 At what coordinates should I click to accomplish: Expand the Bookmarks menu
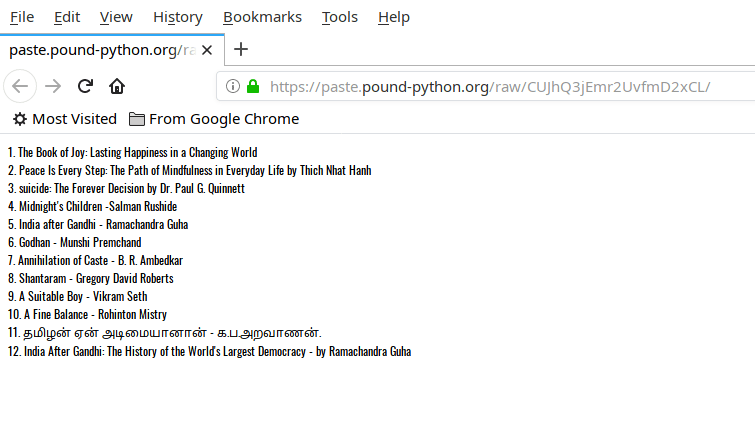pyautogui.click(x=262, y=17)
